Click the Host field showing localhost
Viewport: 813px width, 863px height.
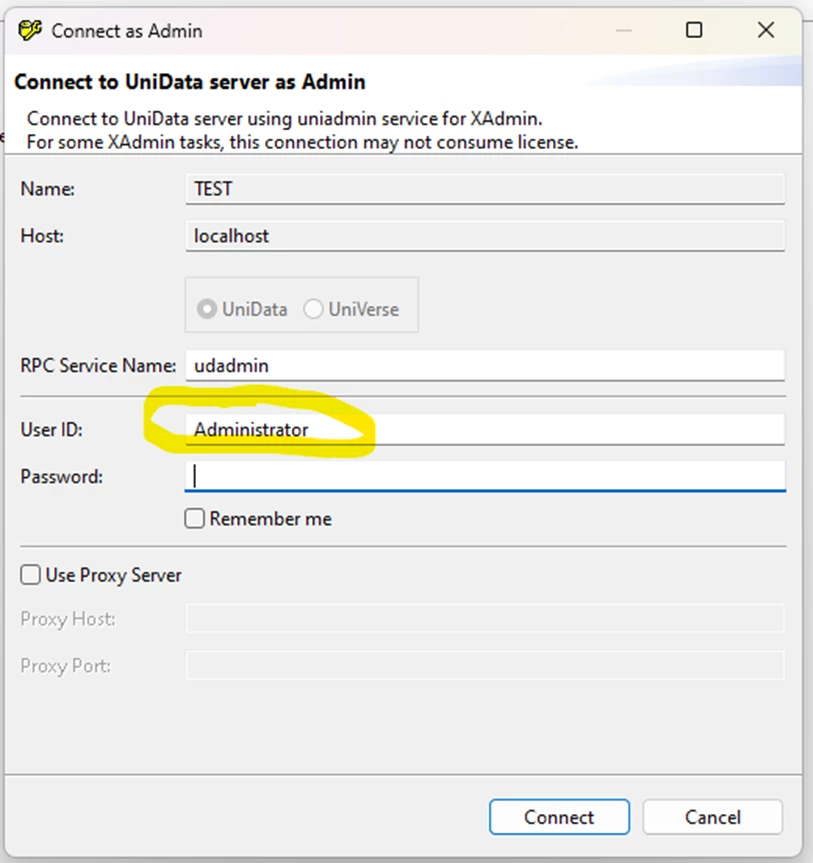pyautogui.click(x=485, y=236)
